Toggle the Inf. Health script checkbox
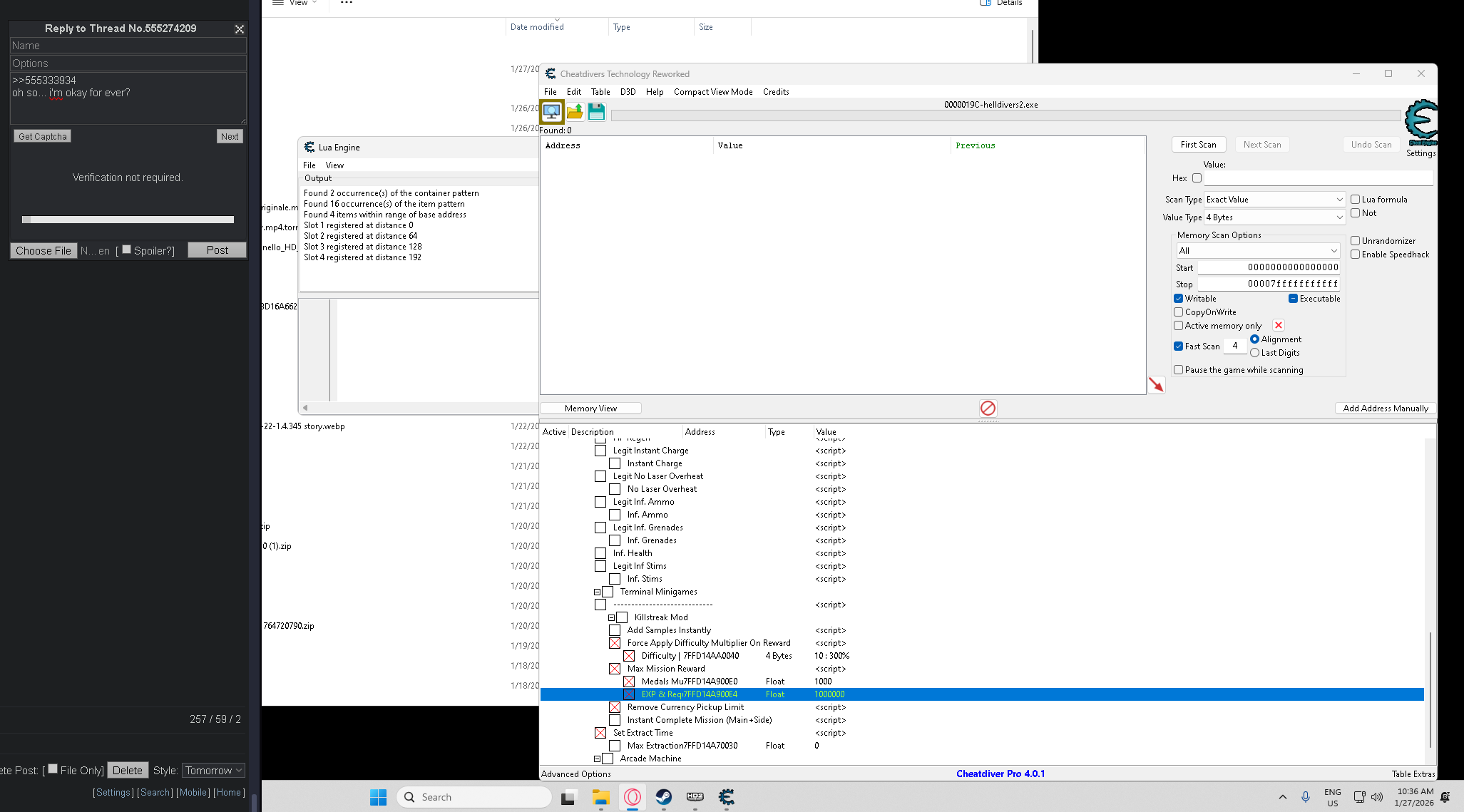The height and width of the screenshot is (812, 1464). (600, 553)
